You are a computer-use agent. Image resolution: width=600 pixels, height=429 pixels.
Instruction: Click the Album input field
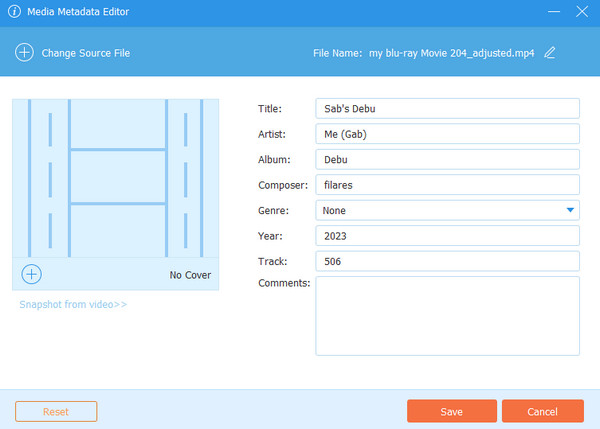pyautogui.click(x=447, y=159)
